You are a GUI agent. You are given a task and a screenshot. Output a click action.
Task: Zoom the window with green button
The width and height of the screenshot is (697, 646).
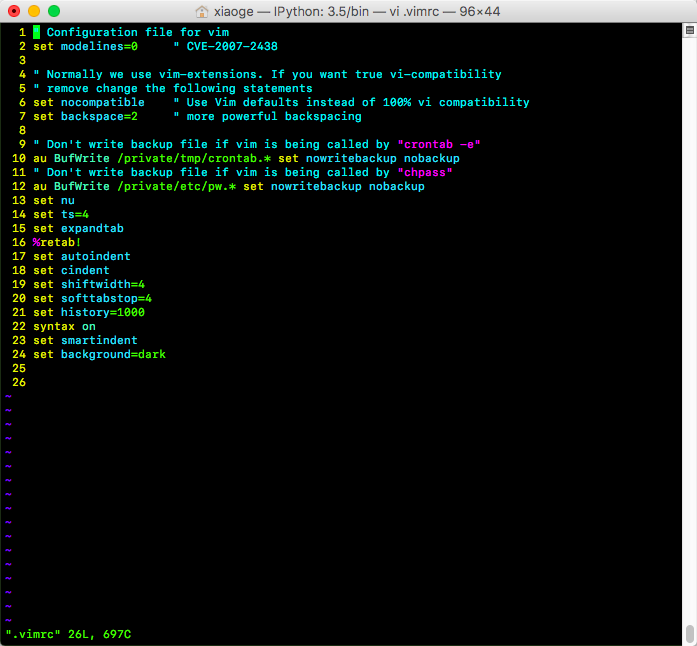tap(54, 11)
